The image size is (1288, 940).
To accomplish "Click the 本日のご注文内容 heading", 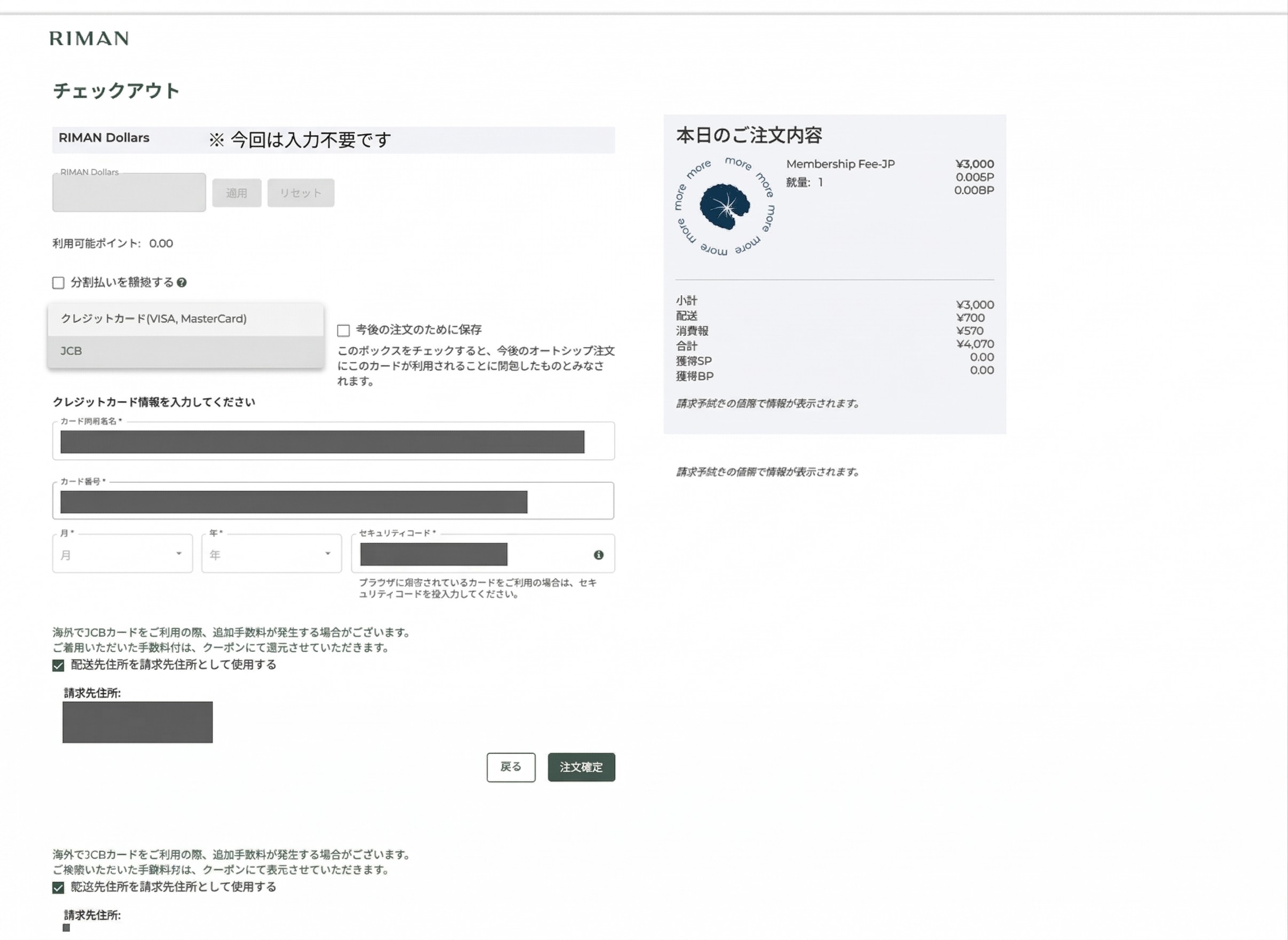I will 749,136.
